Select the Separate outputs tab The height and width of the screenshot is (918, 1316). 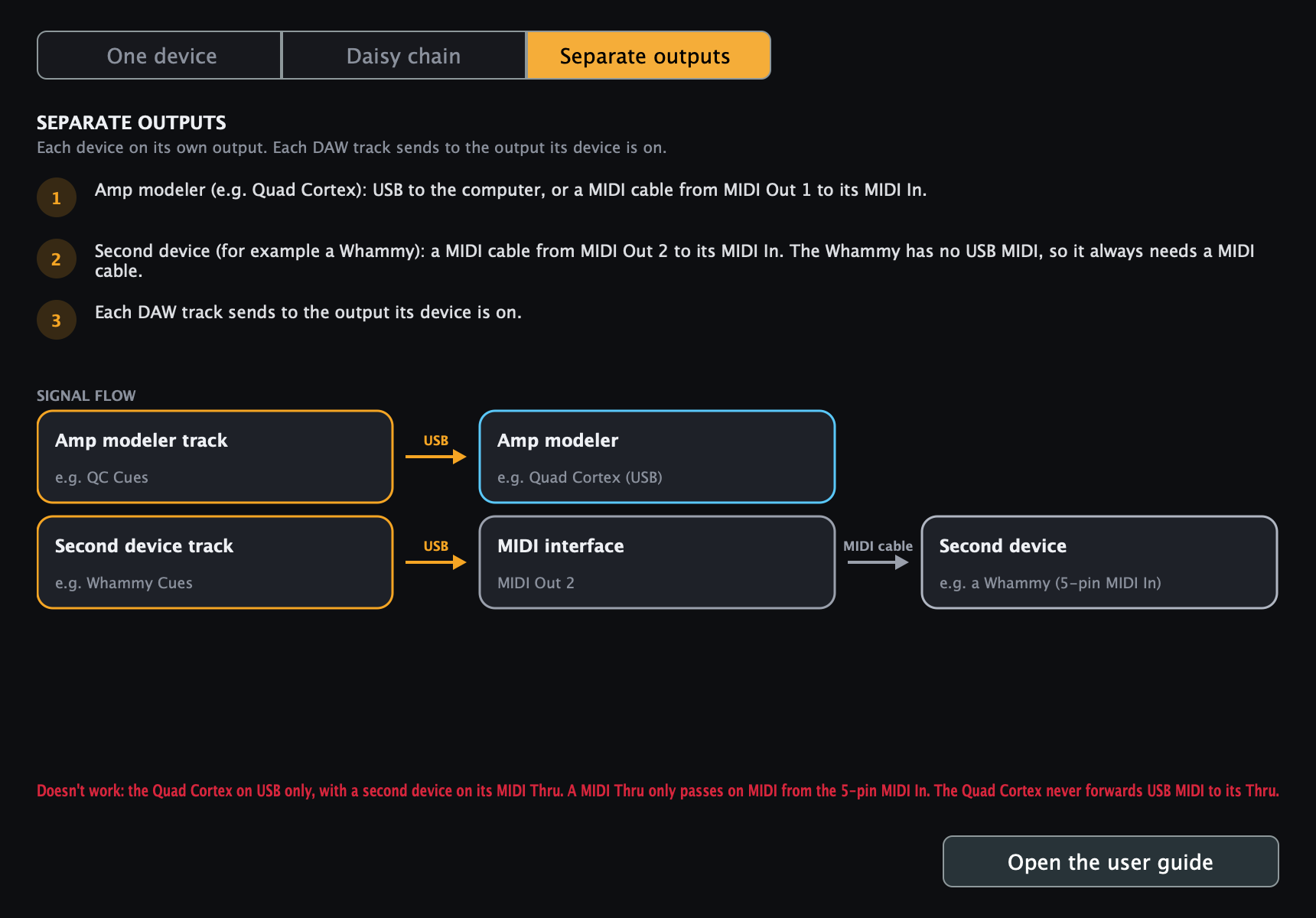click(648, 55)
